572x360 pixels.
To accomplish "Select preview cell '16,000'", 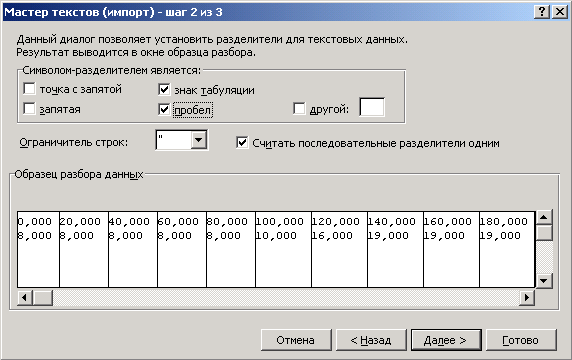I will click(332, 236).
